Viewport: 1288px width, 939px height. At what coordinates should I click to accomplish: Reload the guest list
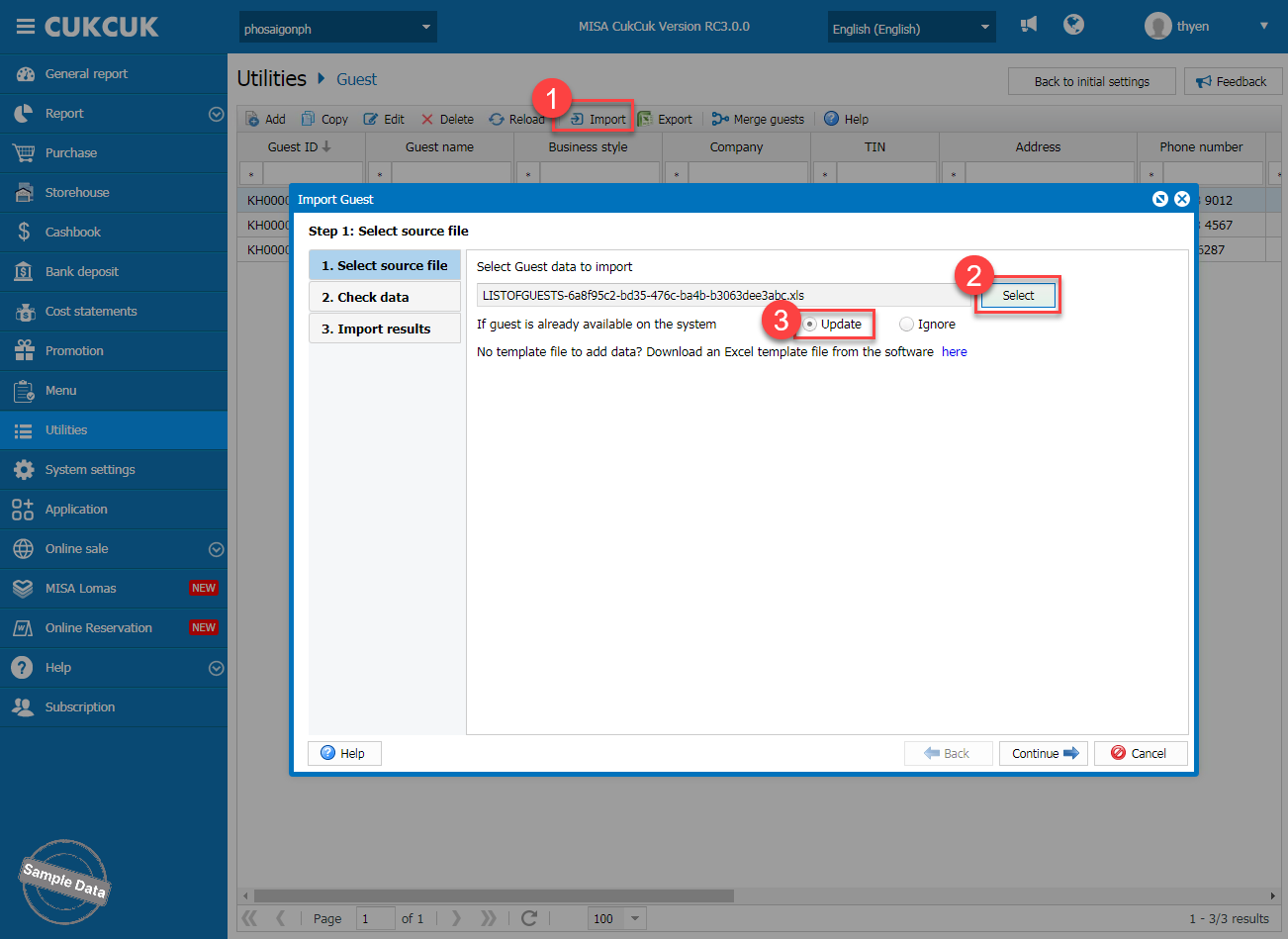click(516, 119)
